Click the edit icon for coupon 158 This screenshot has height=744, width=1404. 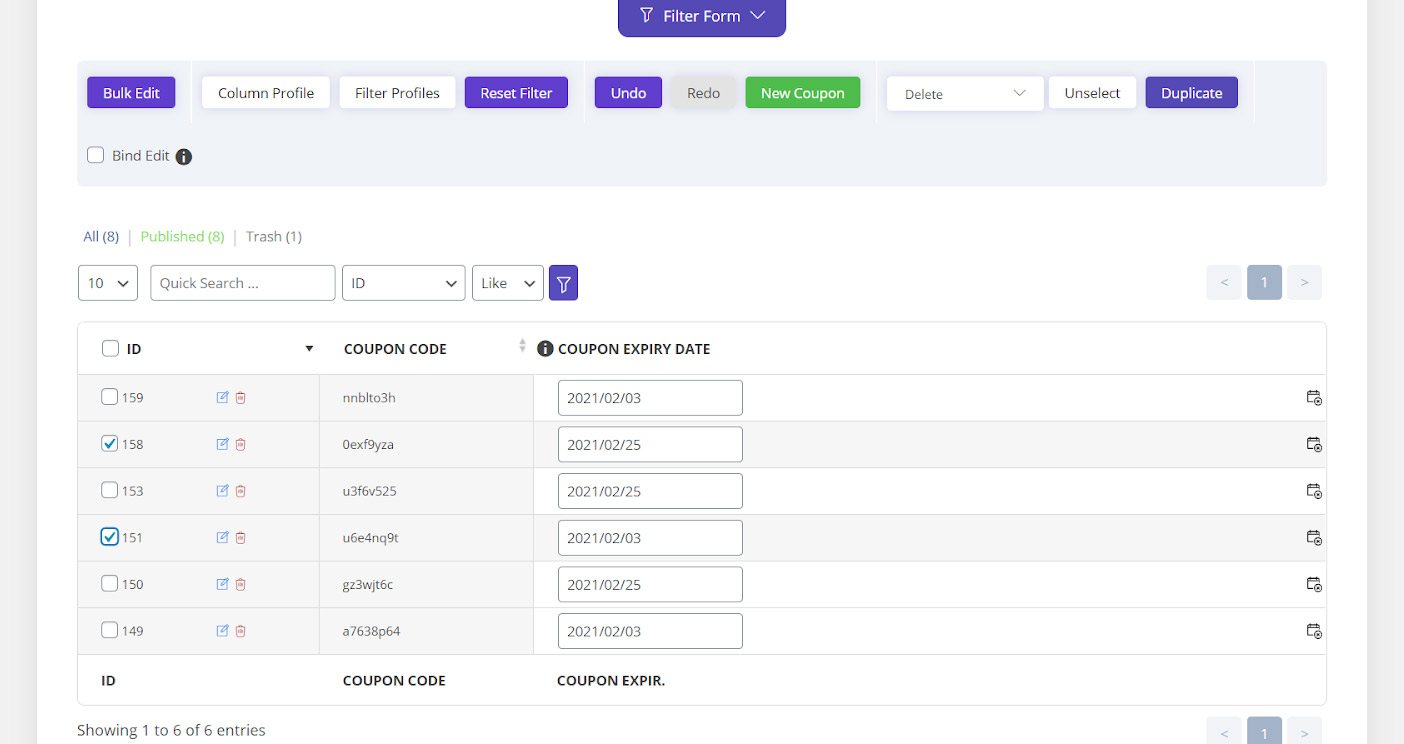[x=222, y=444]
